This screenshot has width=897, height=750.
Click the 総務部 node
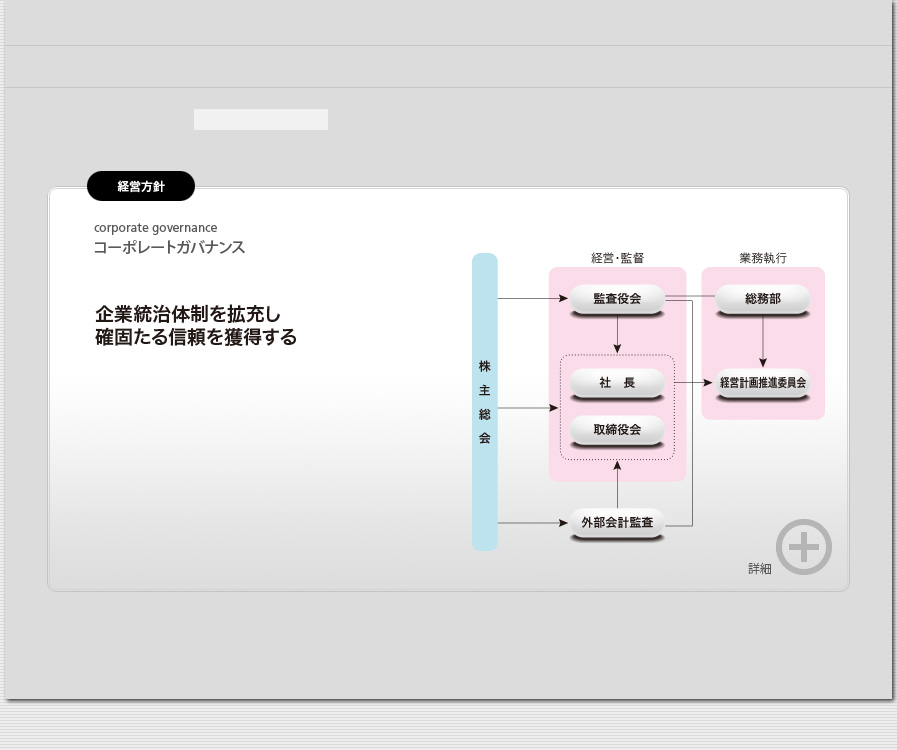click(x=763, y=299)
